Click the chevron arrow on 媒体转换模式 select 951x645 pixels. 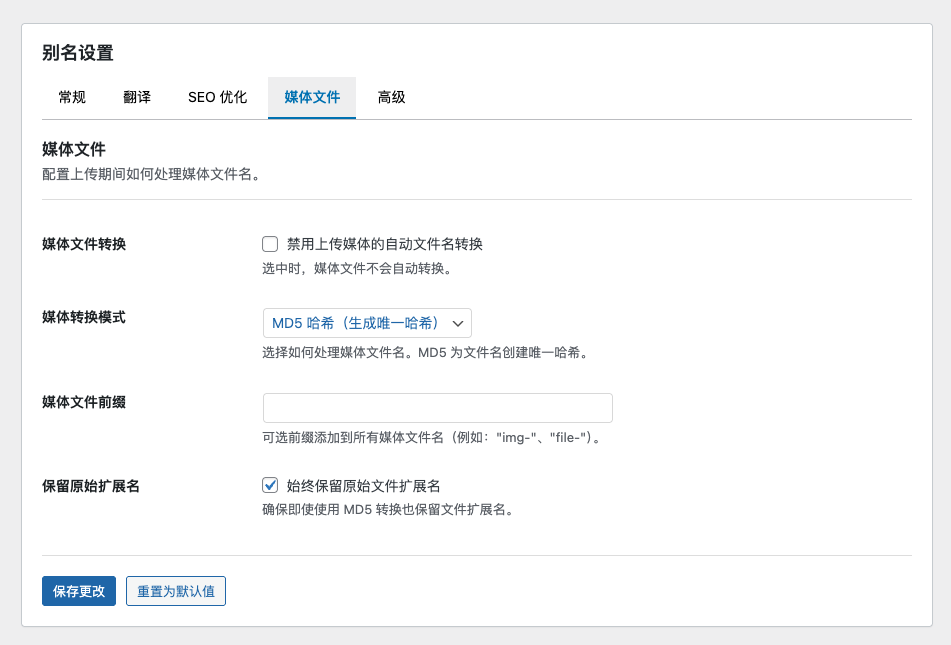pos(458,323)
